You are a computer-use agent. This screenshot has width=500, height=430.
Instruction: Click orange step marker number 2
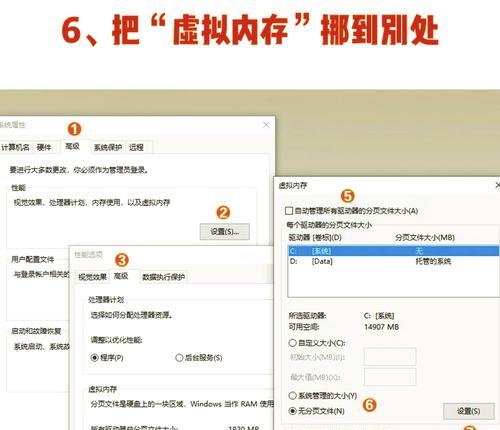[x=223, y=212]
